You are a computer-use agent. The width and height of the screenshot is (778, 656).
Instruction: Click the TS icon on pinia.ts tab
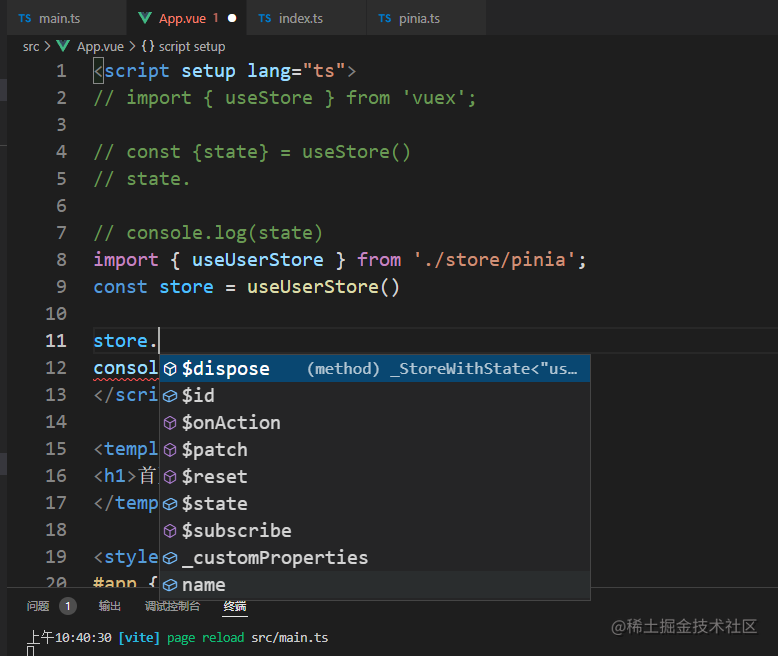385,18
